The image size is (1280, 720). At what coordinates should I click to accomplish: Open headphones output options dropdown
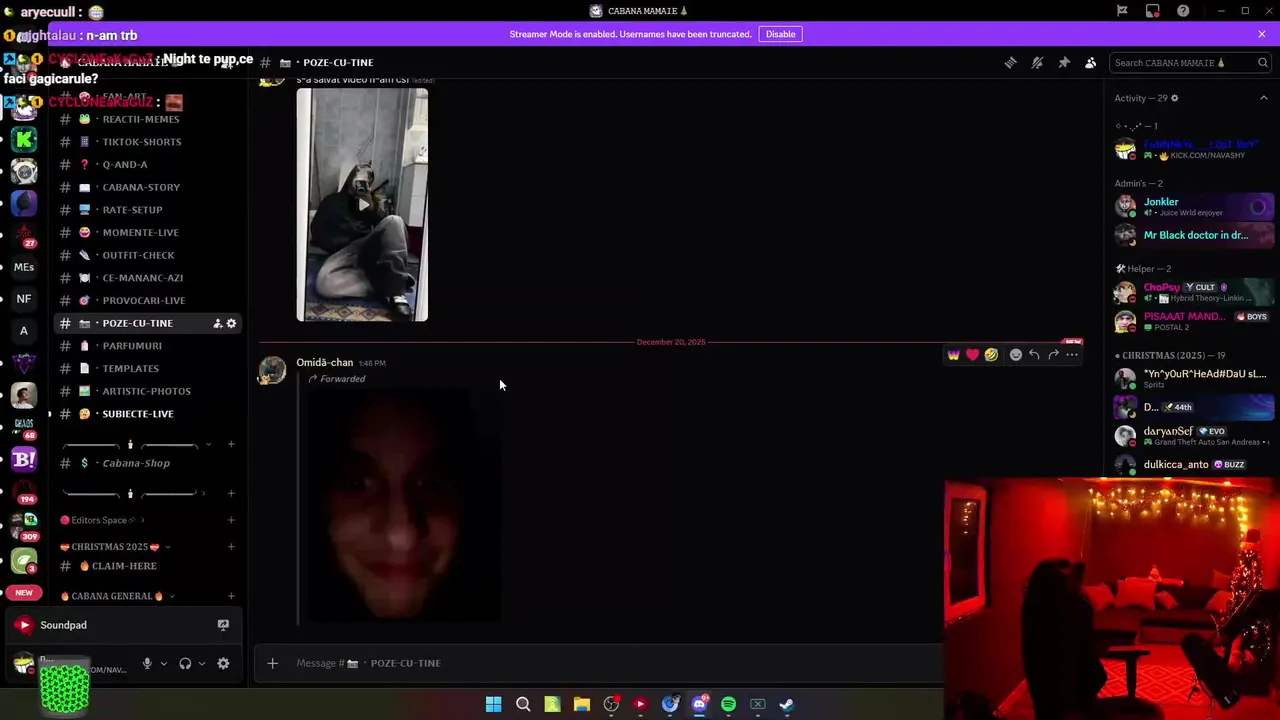pyautogui.click(x=202, y=663)
